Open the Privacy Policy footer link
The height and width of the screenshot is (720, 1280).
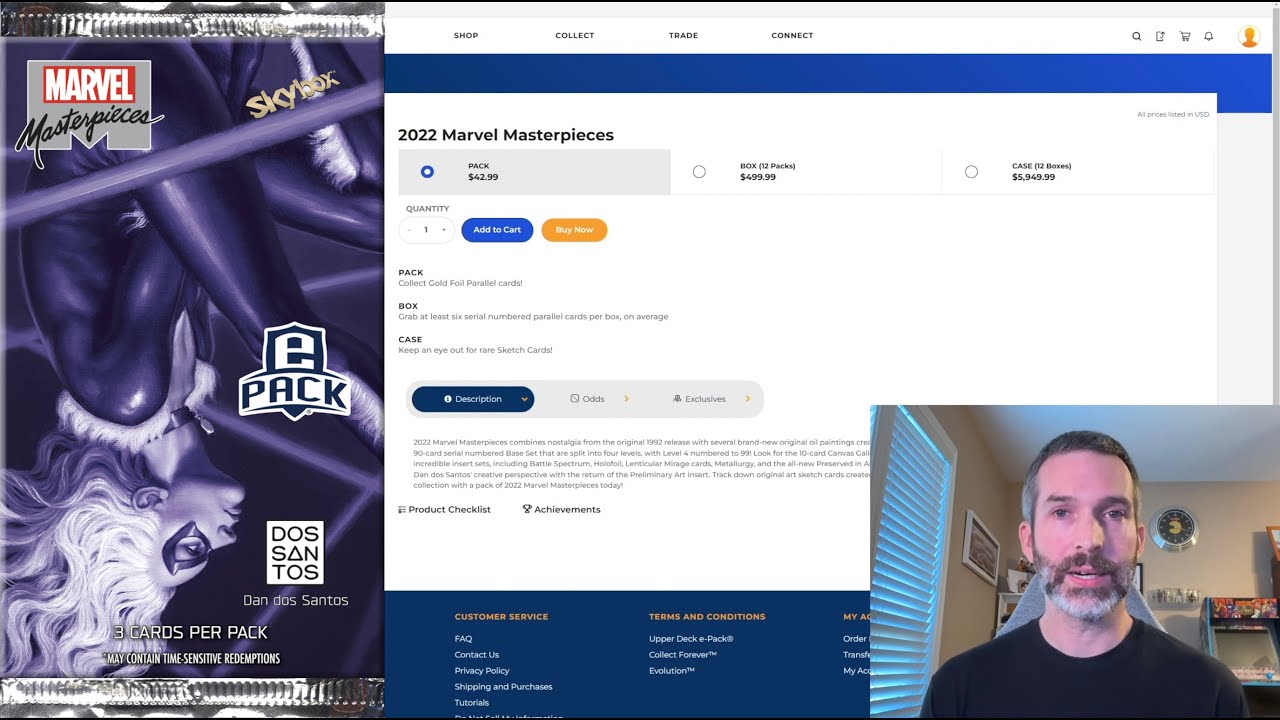tap(482, 671)
